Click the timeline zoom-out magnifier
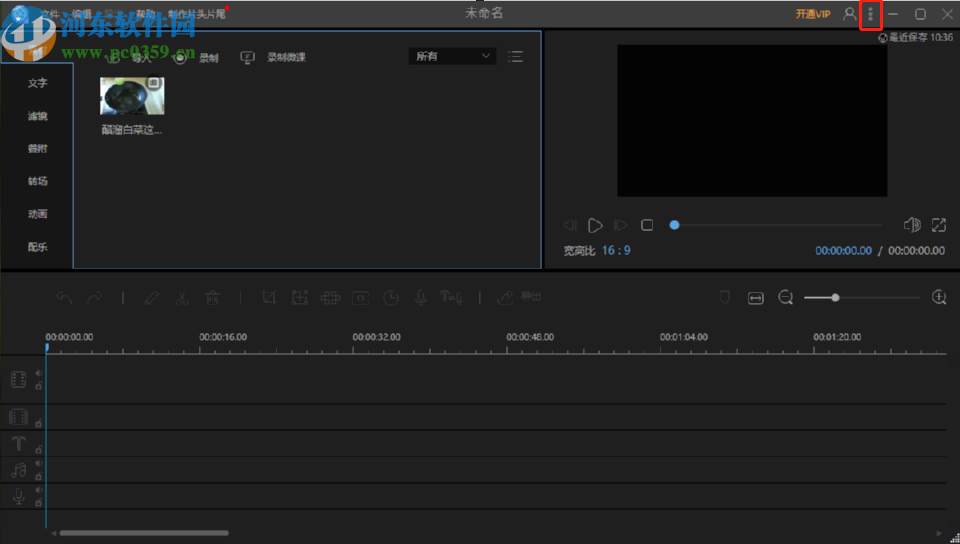Screen dimensions: 960x544 [786, 297]
